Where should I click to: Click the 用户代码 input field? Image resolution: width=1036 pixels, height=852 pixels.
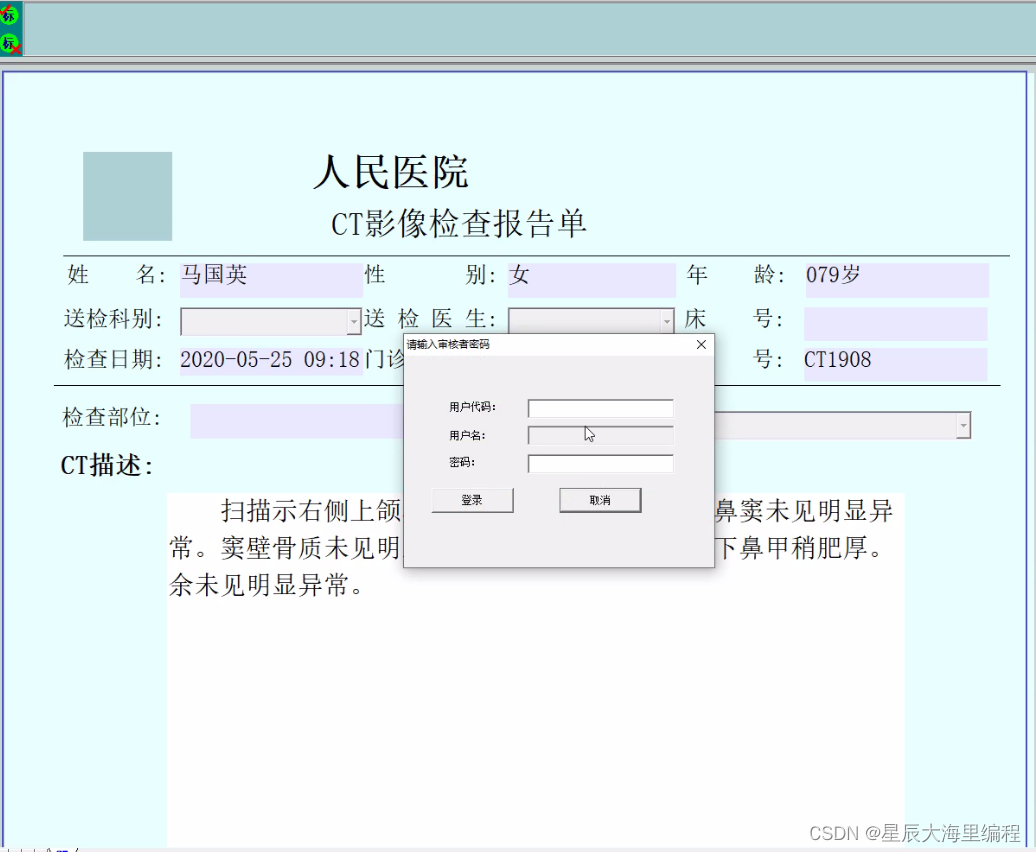pyautogui.click(x=601, y=408)
